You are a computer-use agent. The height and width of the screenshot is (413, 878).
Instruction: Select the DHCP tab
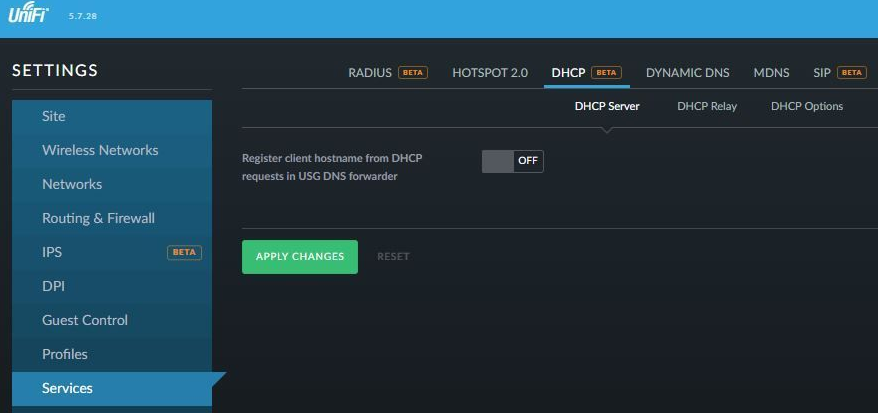coord(586,73)
